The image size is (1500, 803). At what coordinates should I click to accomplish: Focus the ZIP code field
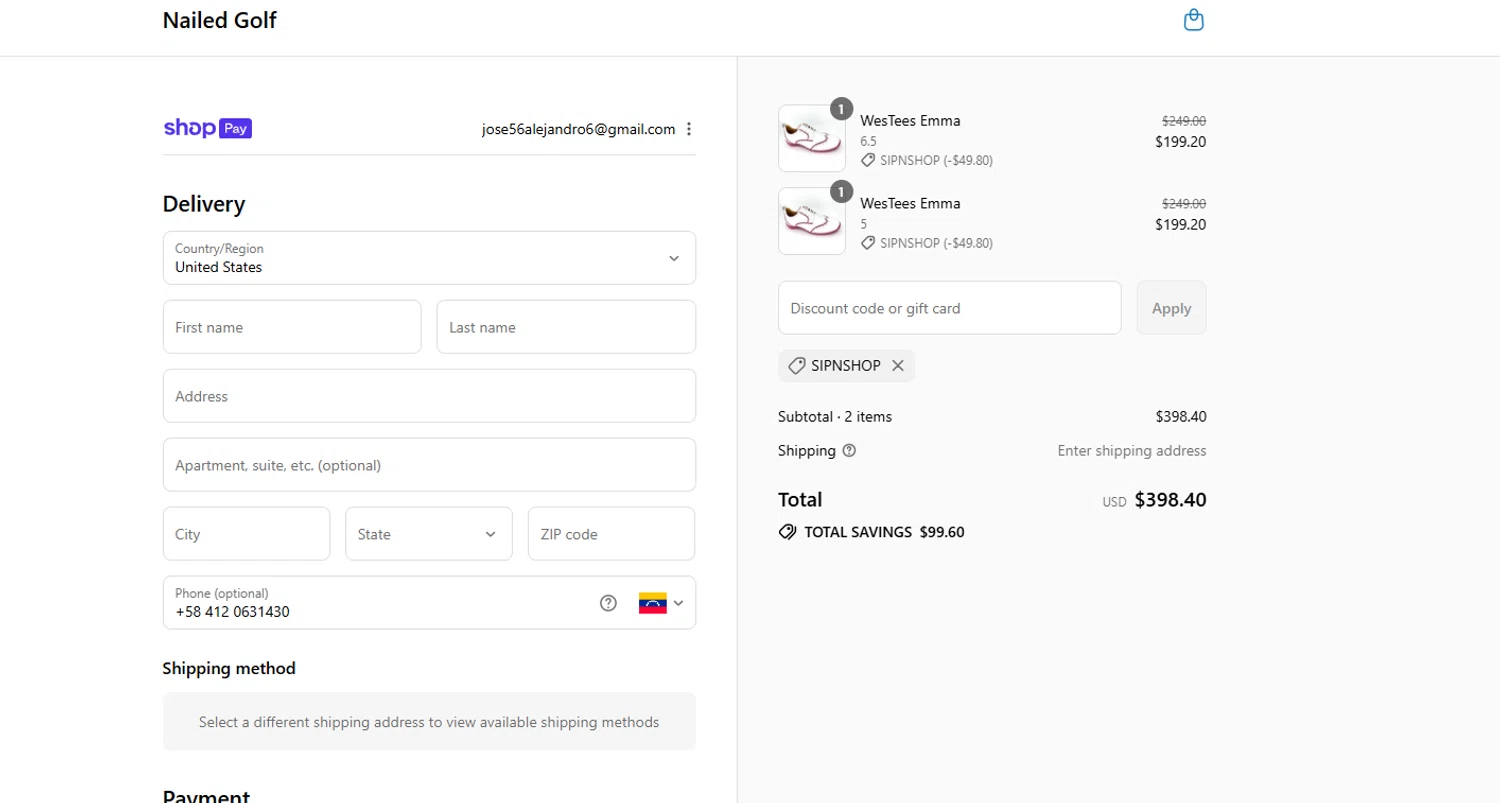[611, 534]
